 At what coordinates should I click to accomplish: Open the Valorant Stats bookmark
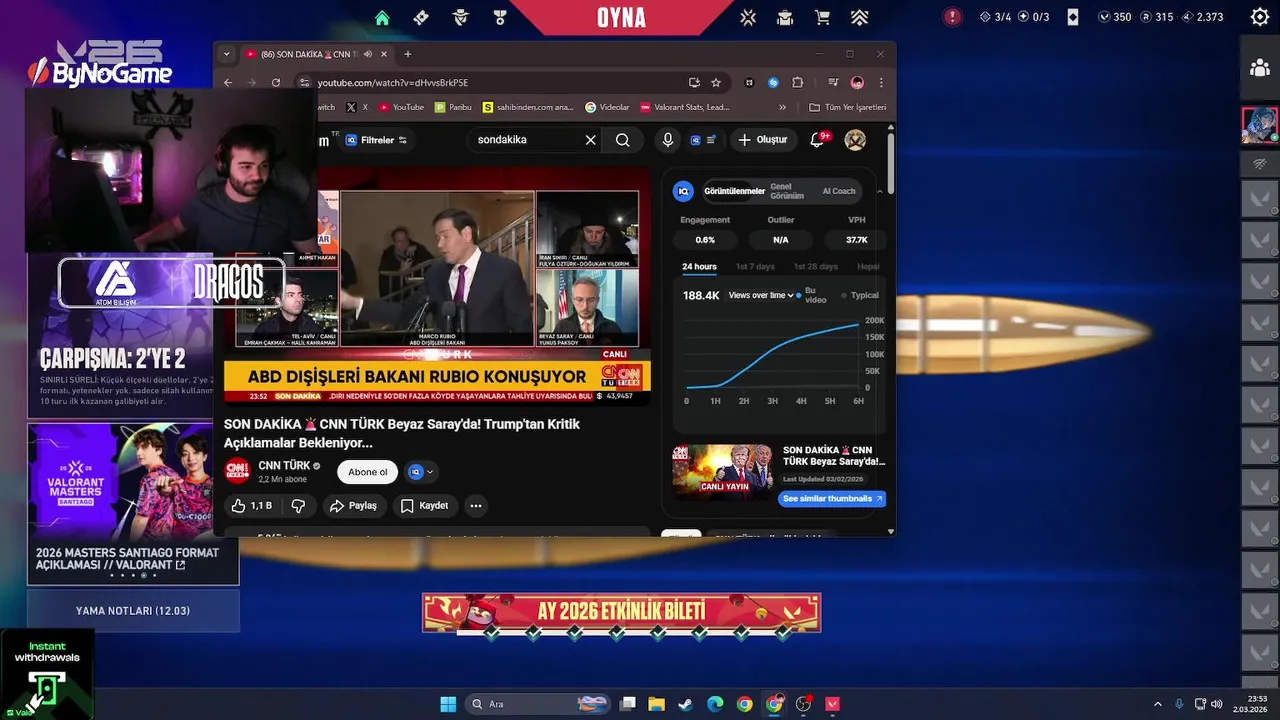coord(686,107)
